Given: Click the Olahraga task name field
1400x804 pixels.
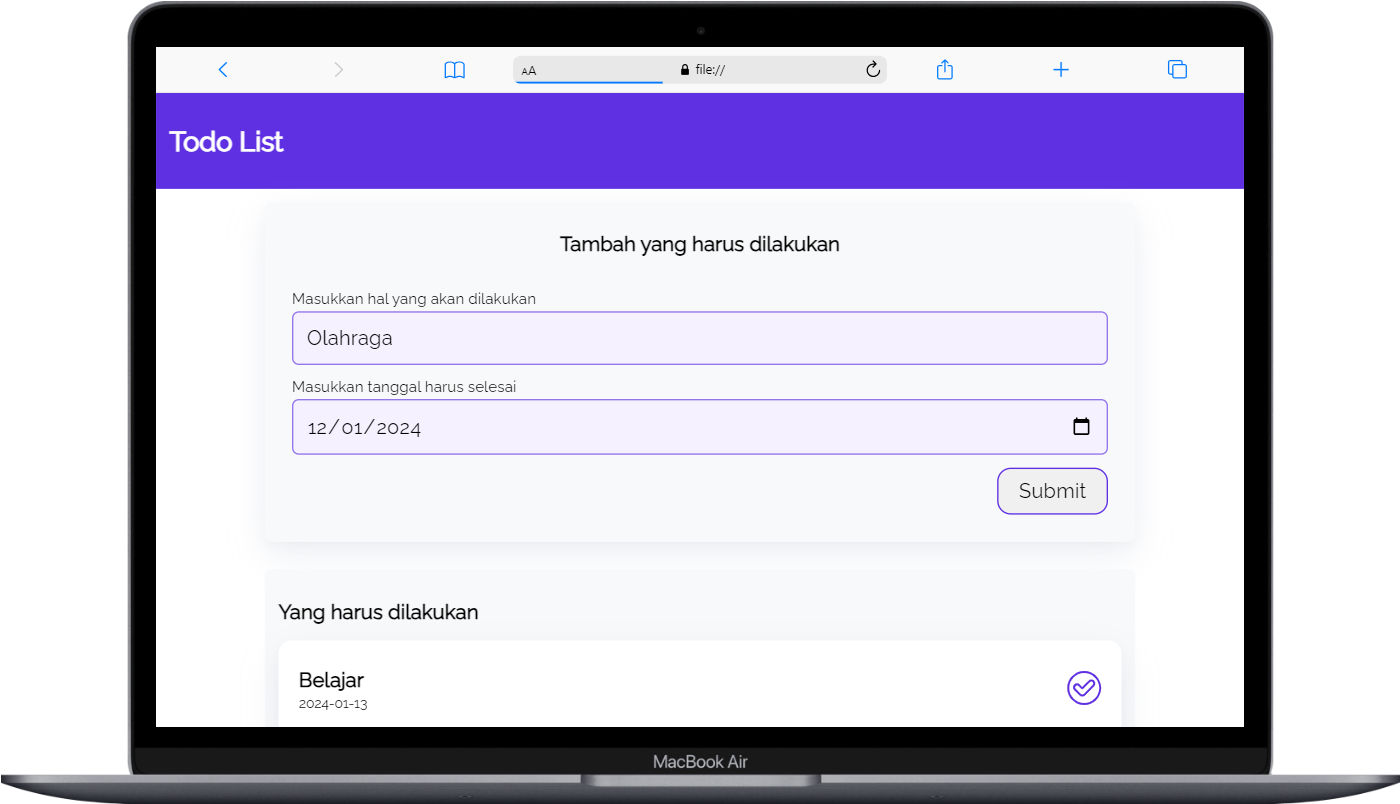Looking at the screenshot, I should point(700,338).
